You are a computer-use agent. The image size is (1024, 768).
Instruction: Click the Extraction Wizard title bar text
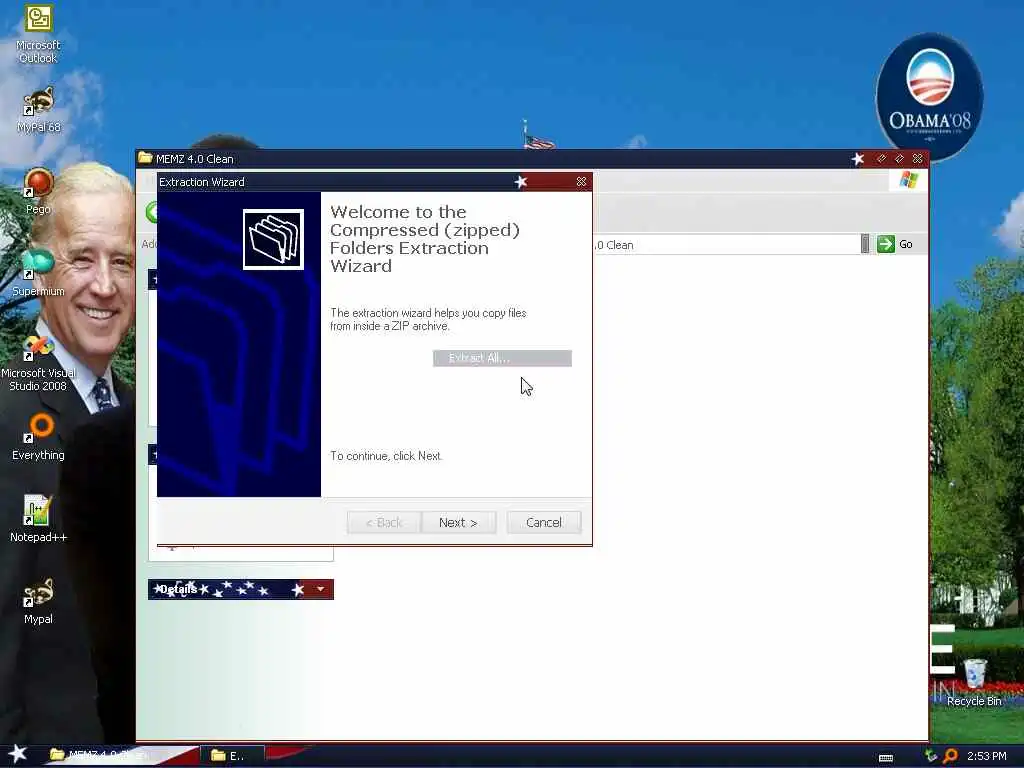[202, 182]
